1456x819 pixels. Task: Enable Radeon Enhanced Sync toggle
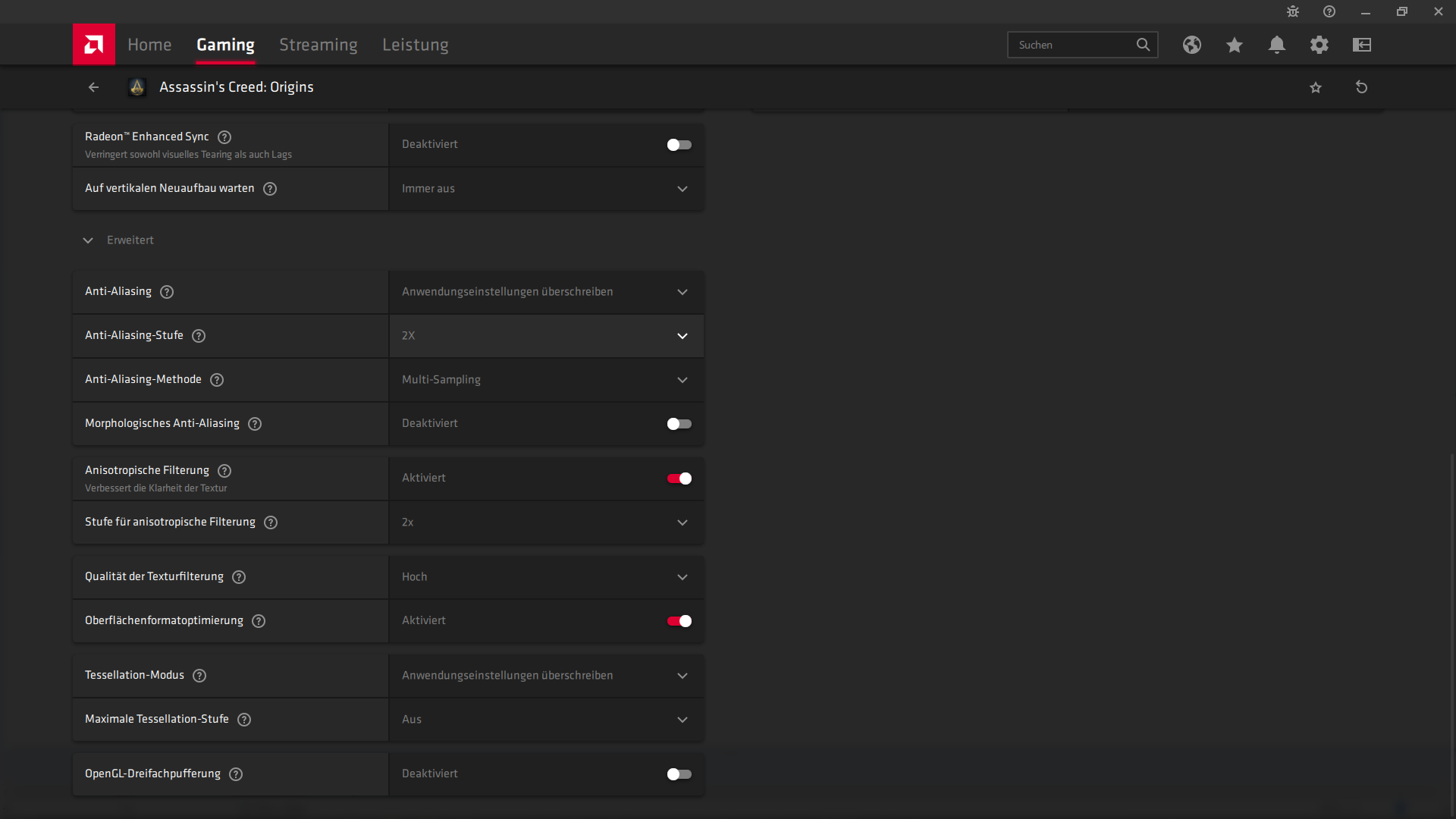[x=679, y=145]
